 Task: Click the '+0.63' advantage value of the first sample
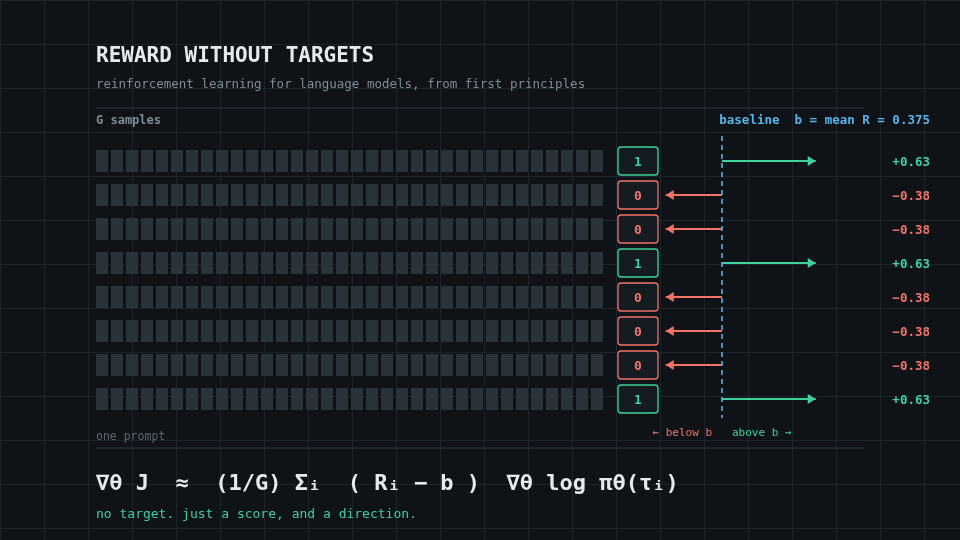pyautogui.click(x=910, y=162)
